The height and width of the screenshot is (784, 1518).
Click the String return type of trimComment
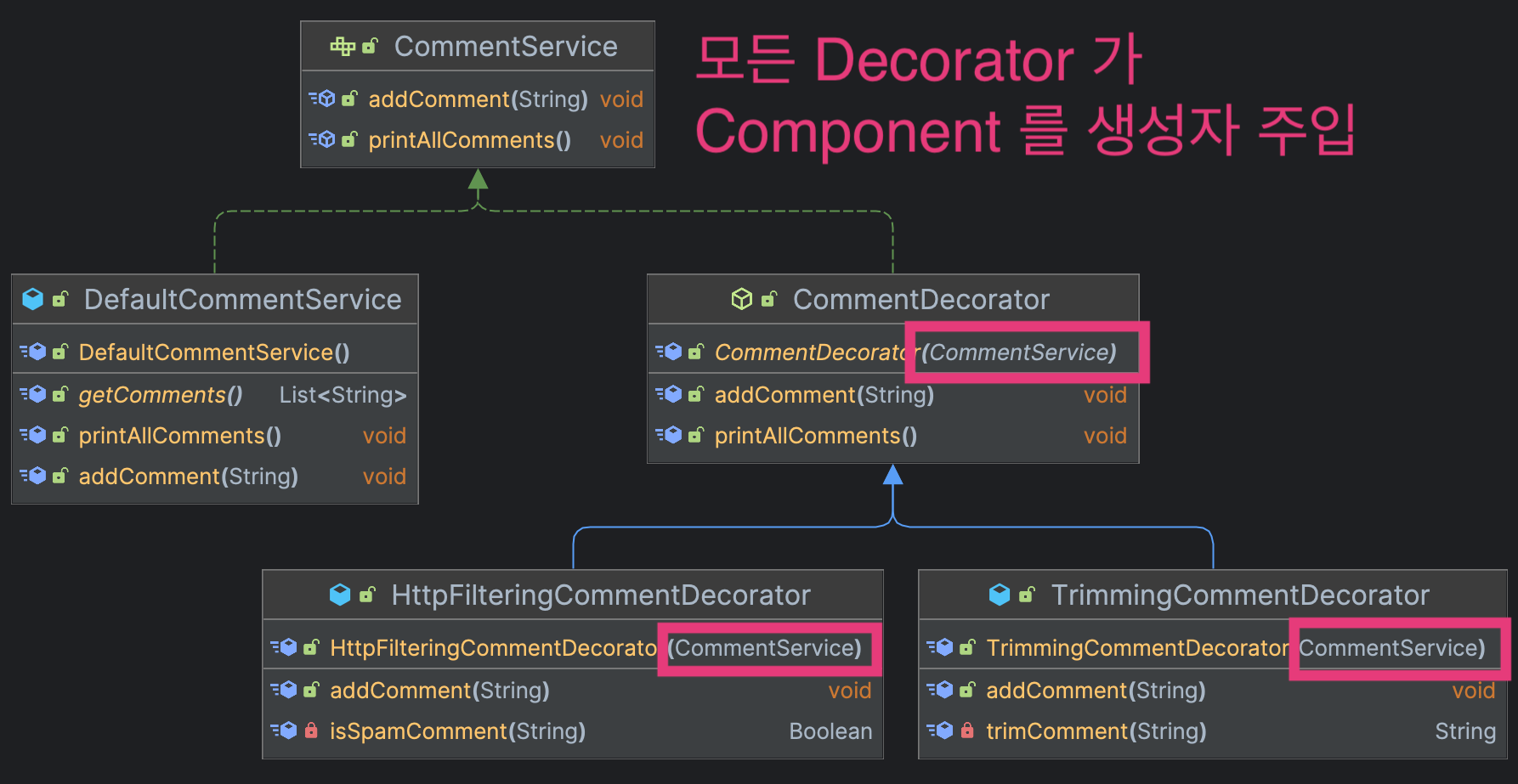1465,731
